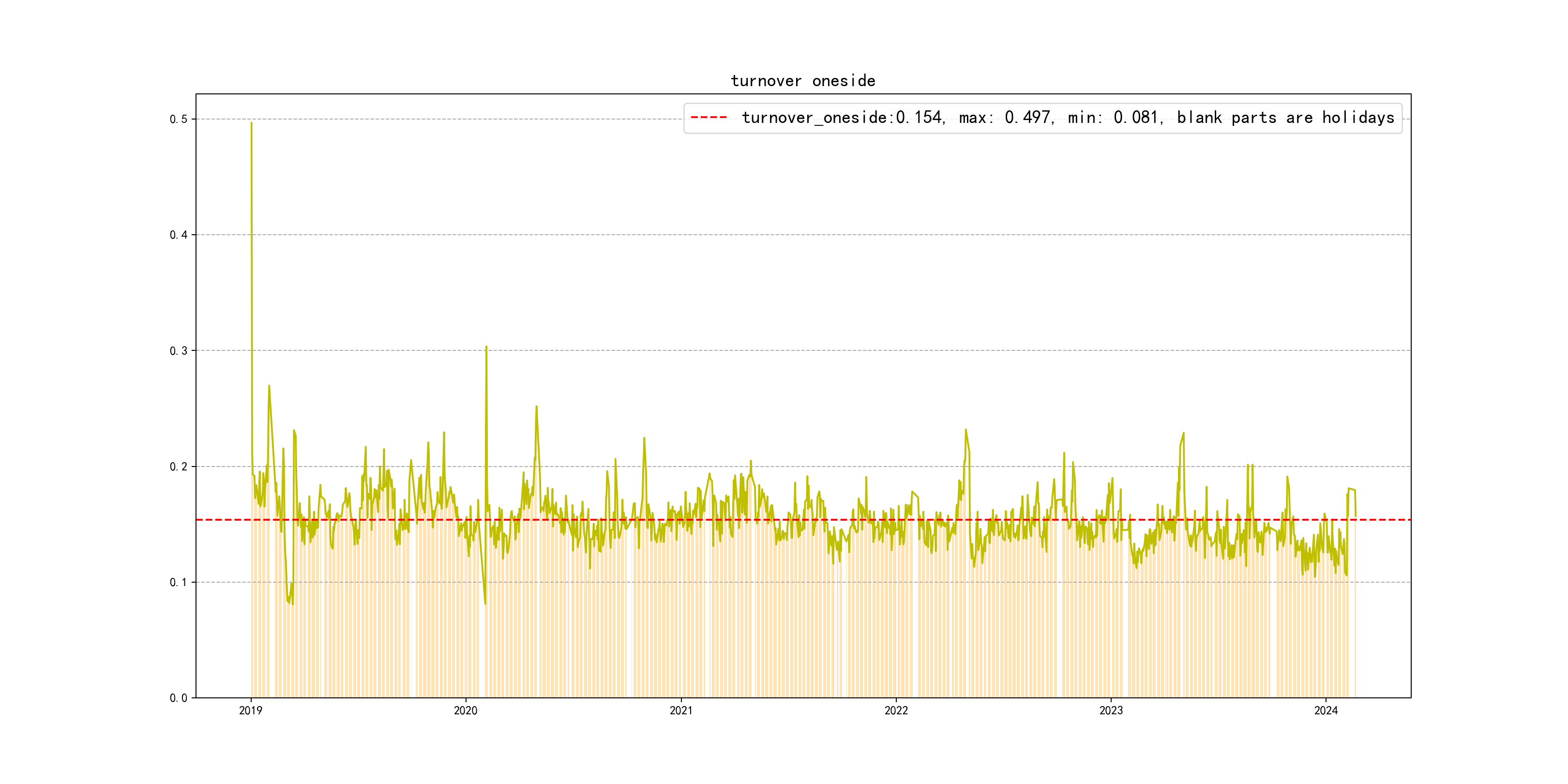Click the 2022 x-axis tick label
The height and width of the screenshot is (784, 1568).
[x=896, y=710]
